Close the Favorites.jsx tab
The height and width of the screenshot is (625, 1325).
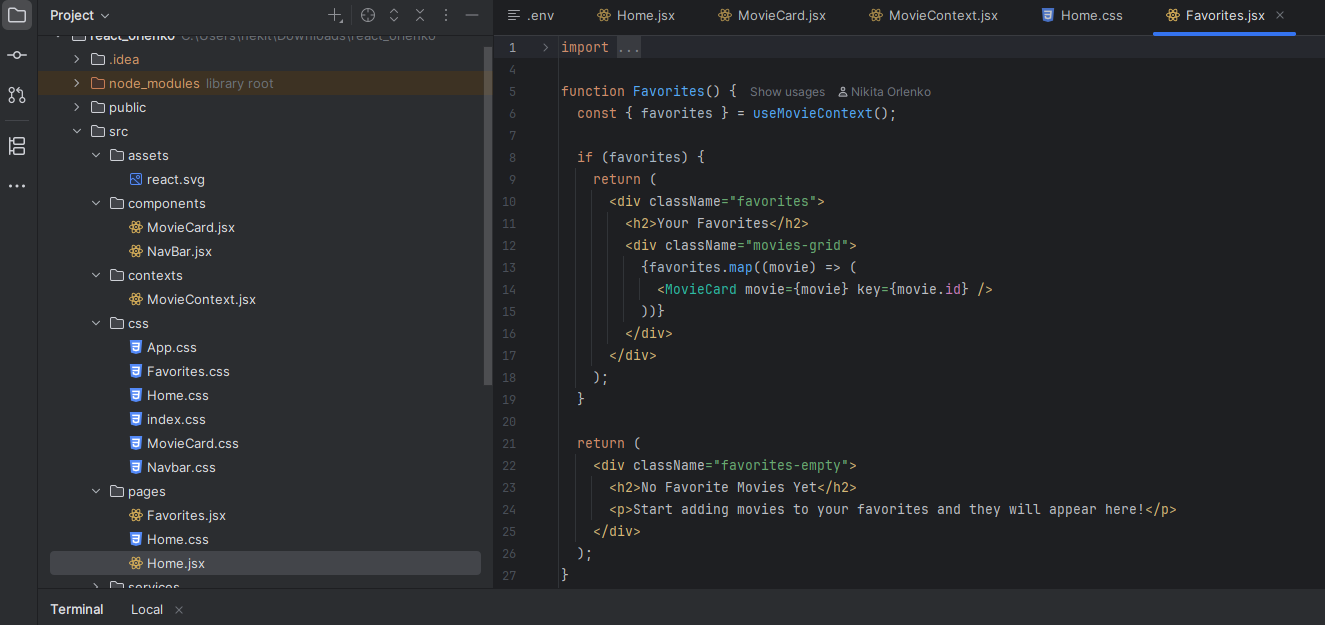1280,15
